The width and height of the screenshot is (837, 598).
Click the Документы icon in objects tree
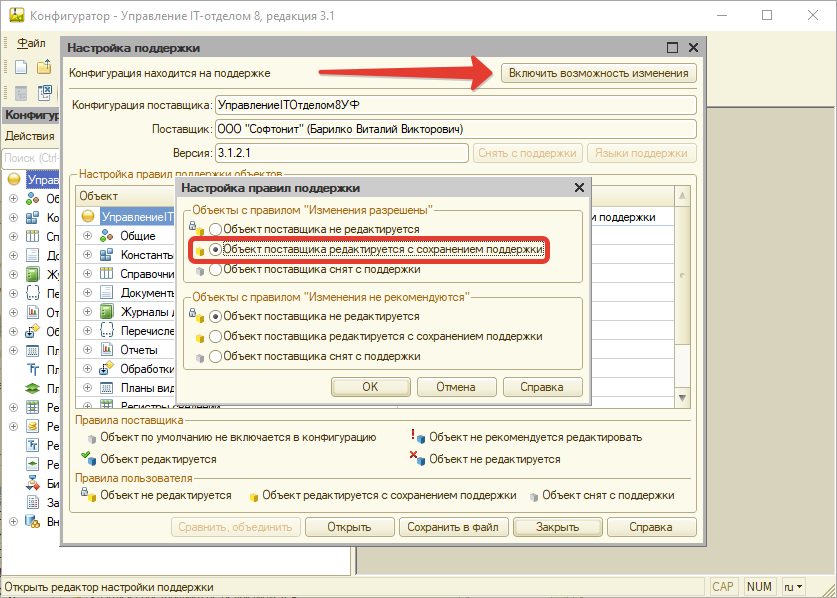(107, 293)
